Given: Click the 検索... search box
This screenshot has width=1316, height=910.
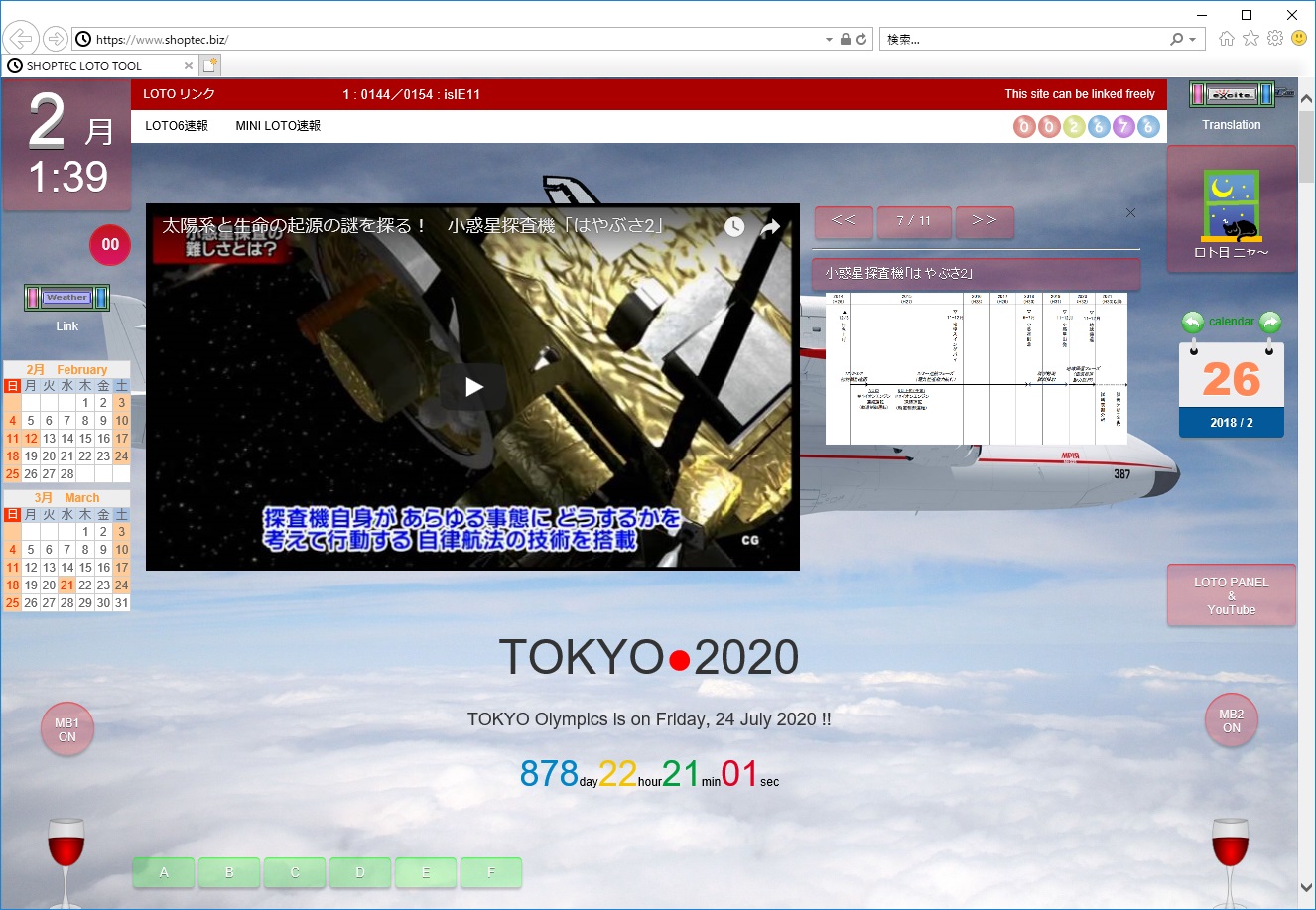Looking at the screenshot, I should pos(1022,39).
